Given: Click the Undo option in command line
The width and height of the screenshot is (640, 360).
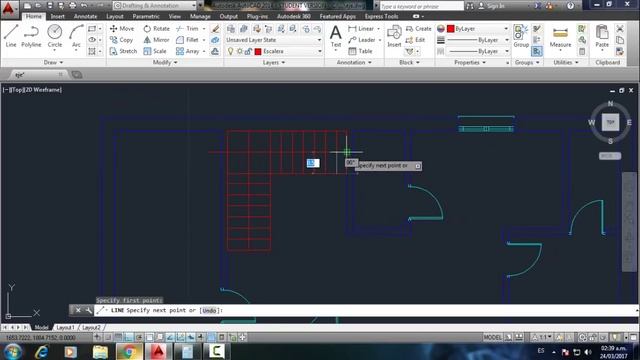Looking at the screenshot, I should 209,311.
